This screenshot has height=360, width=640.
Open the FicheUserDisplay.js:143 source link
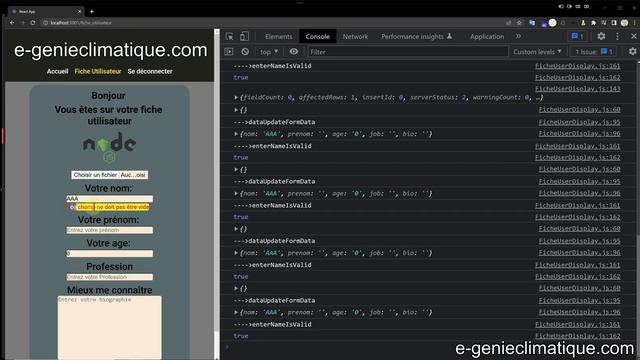pyautogui.click(x=577, y=89)
